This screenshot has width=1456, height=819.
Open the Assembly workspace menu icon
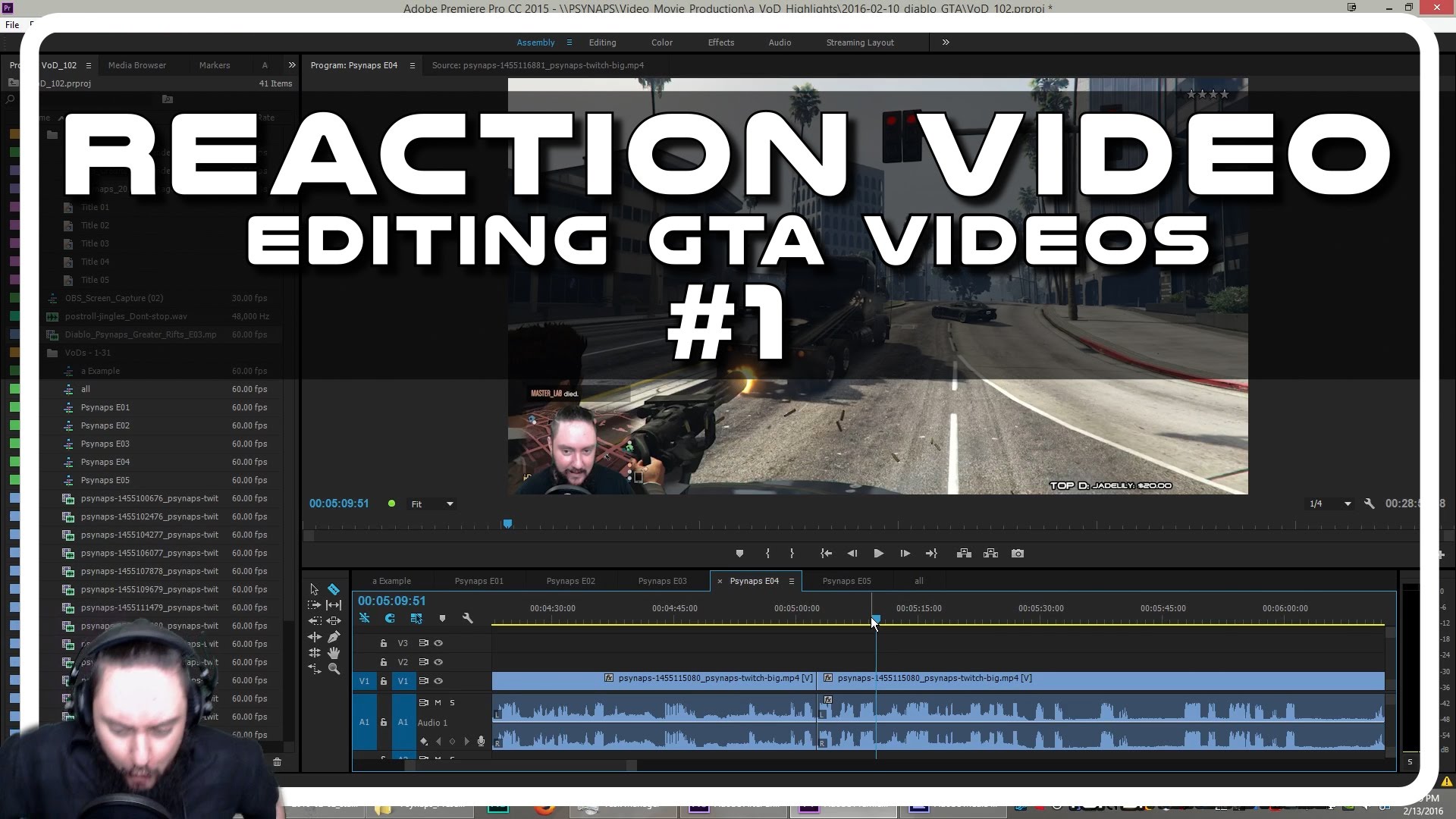pyautogui.click(x=570, y=42)
